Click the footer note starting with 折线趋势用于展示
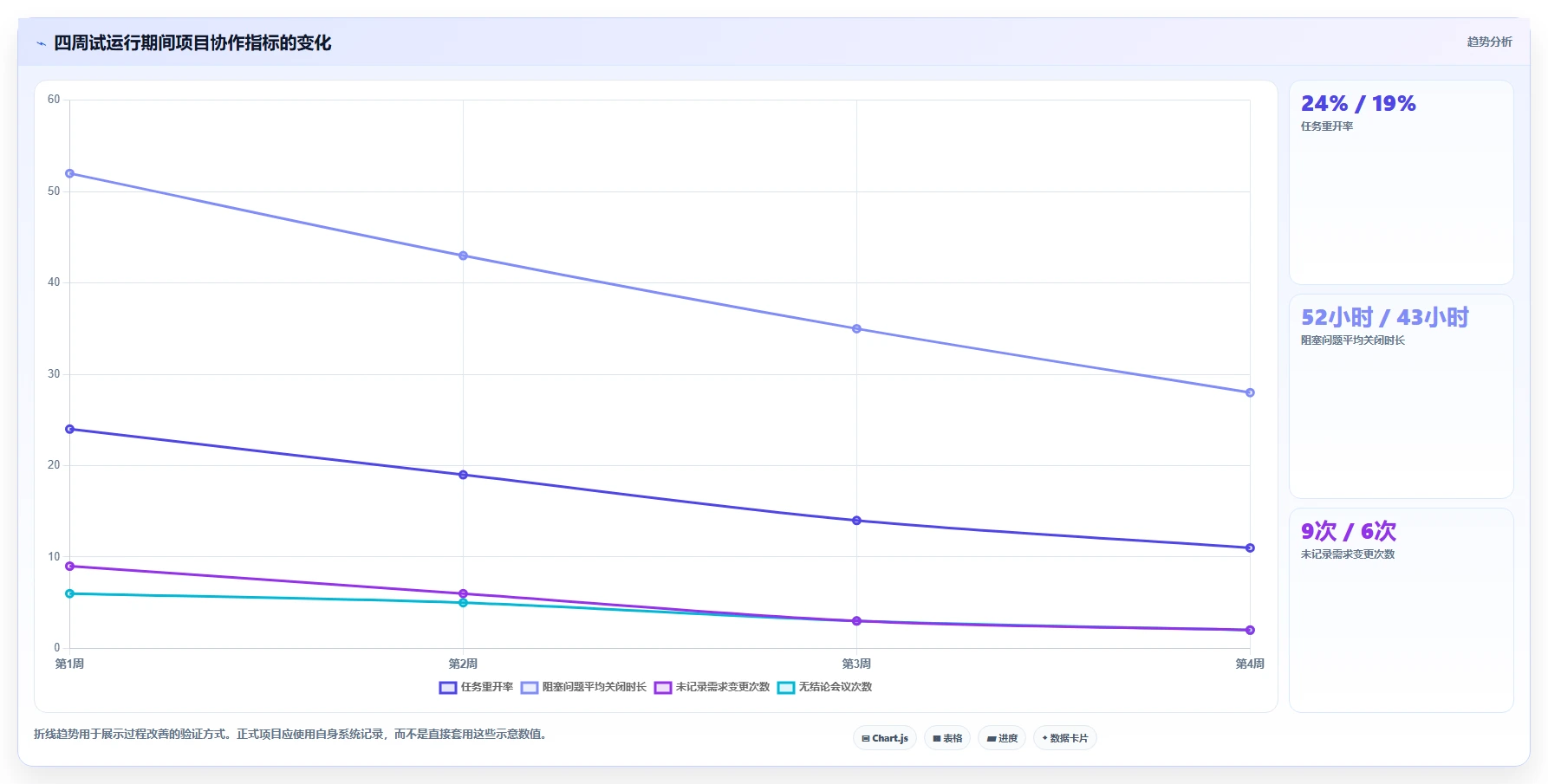Image resolution: width=1548 pixels, height=784 pixels. tap(290, 735)
